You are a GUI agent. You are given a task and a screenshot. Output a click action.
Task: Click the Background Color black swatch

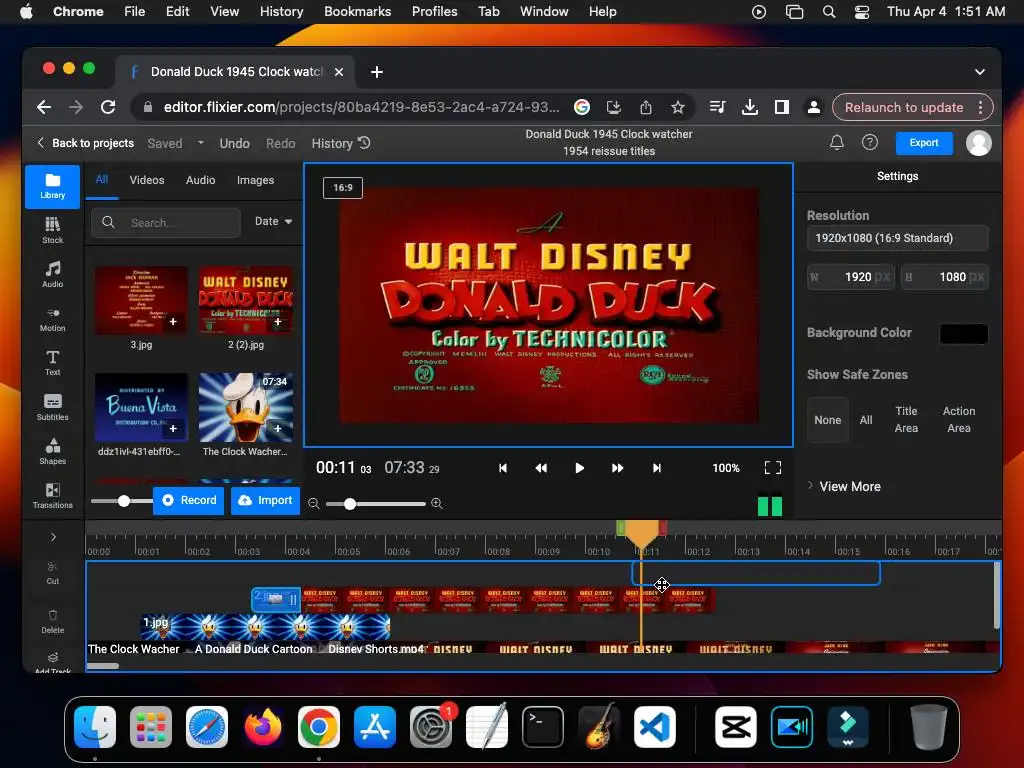click(963, 333)
